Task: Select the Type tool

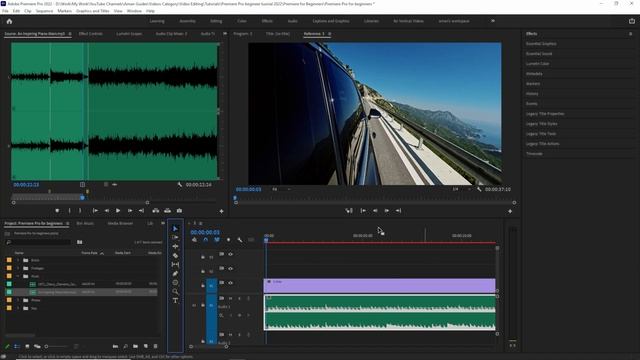Action: pyautogui.click(x=175, y=301)
